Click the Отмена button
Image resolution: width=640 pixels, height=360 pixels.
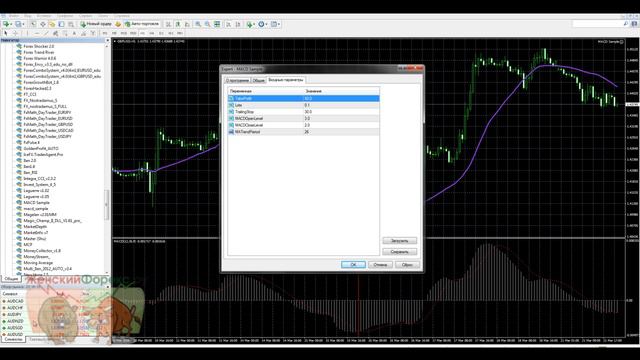(x=380, y=265)
